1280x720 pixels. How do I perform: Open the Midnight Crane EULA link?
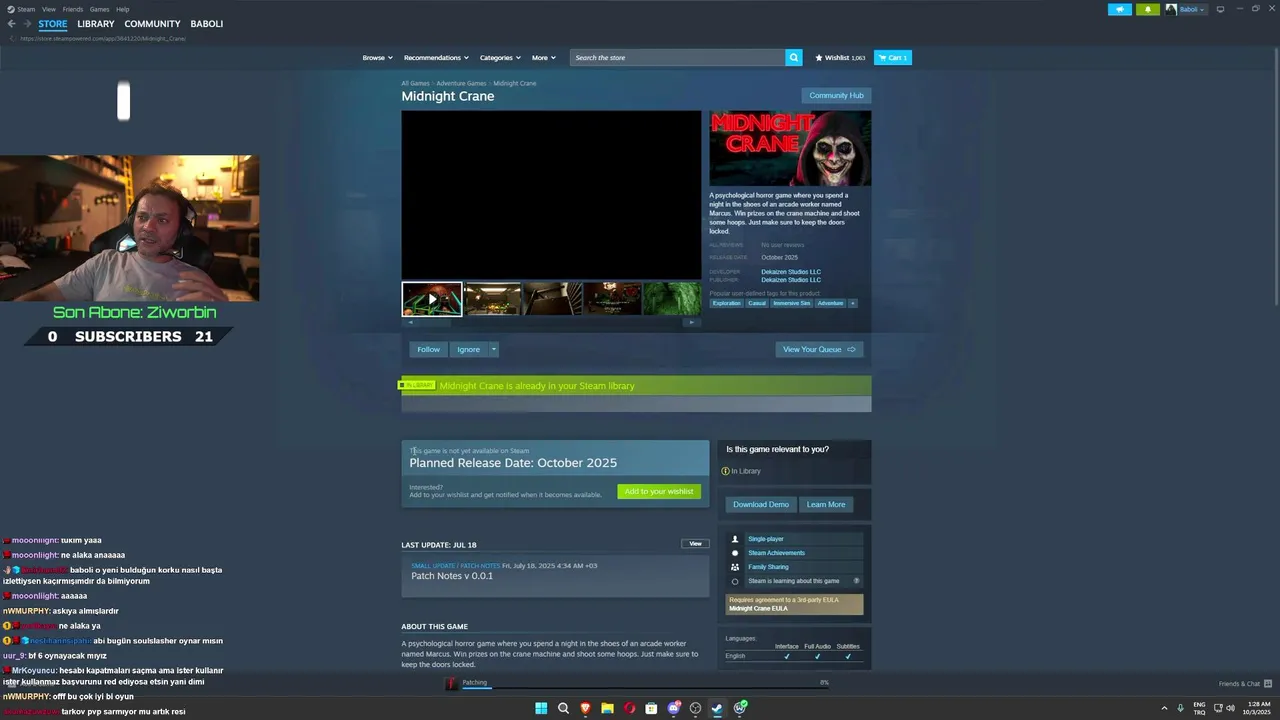pyautogui.click(x=758, y=608)
